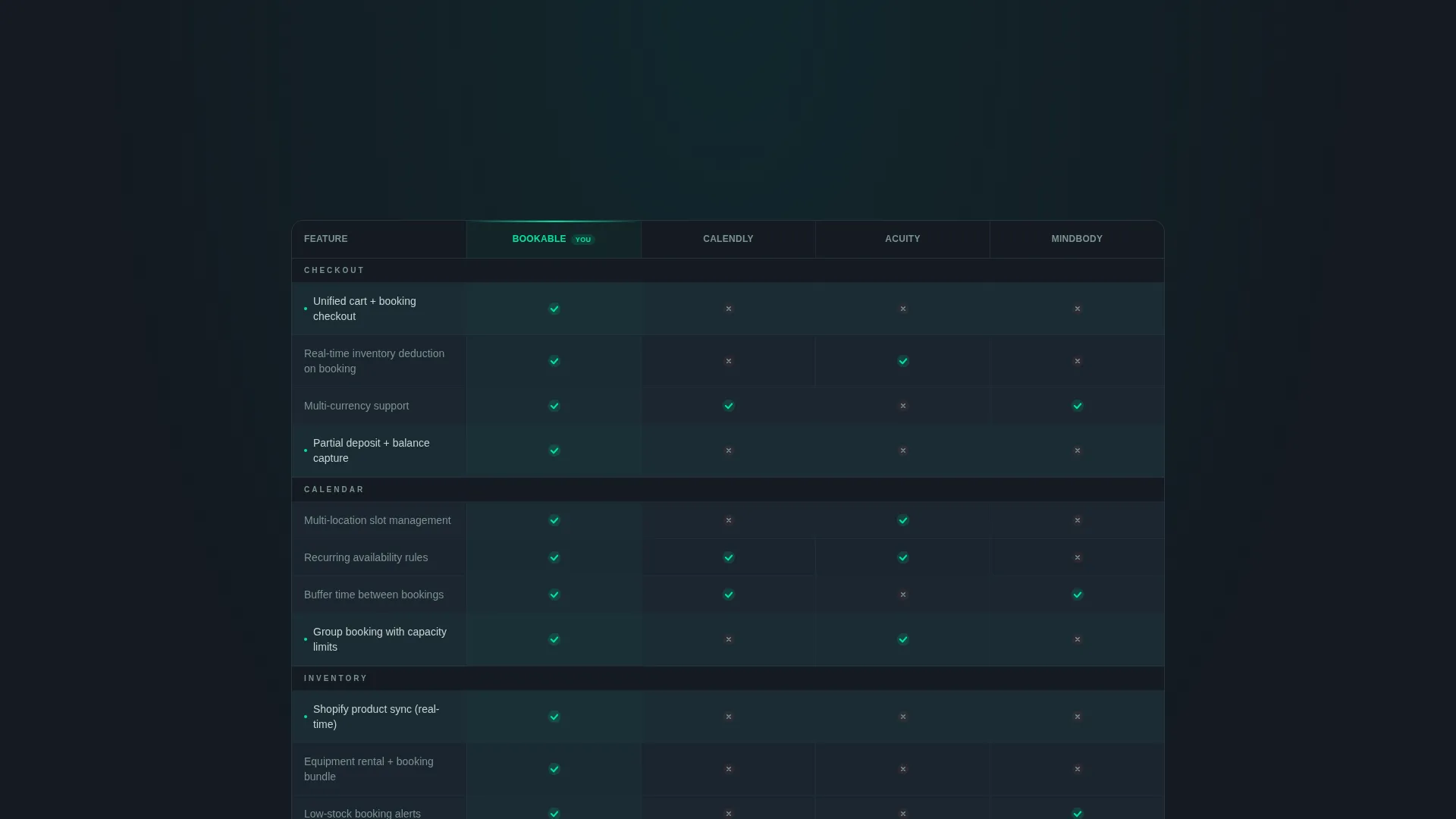Select Mindbody cross in Partial deposit row

1078,450
